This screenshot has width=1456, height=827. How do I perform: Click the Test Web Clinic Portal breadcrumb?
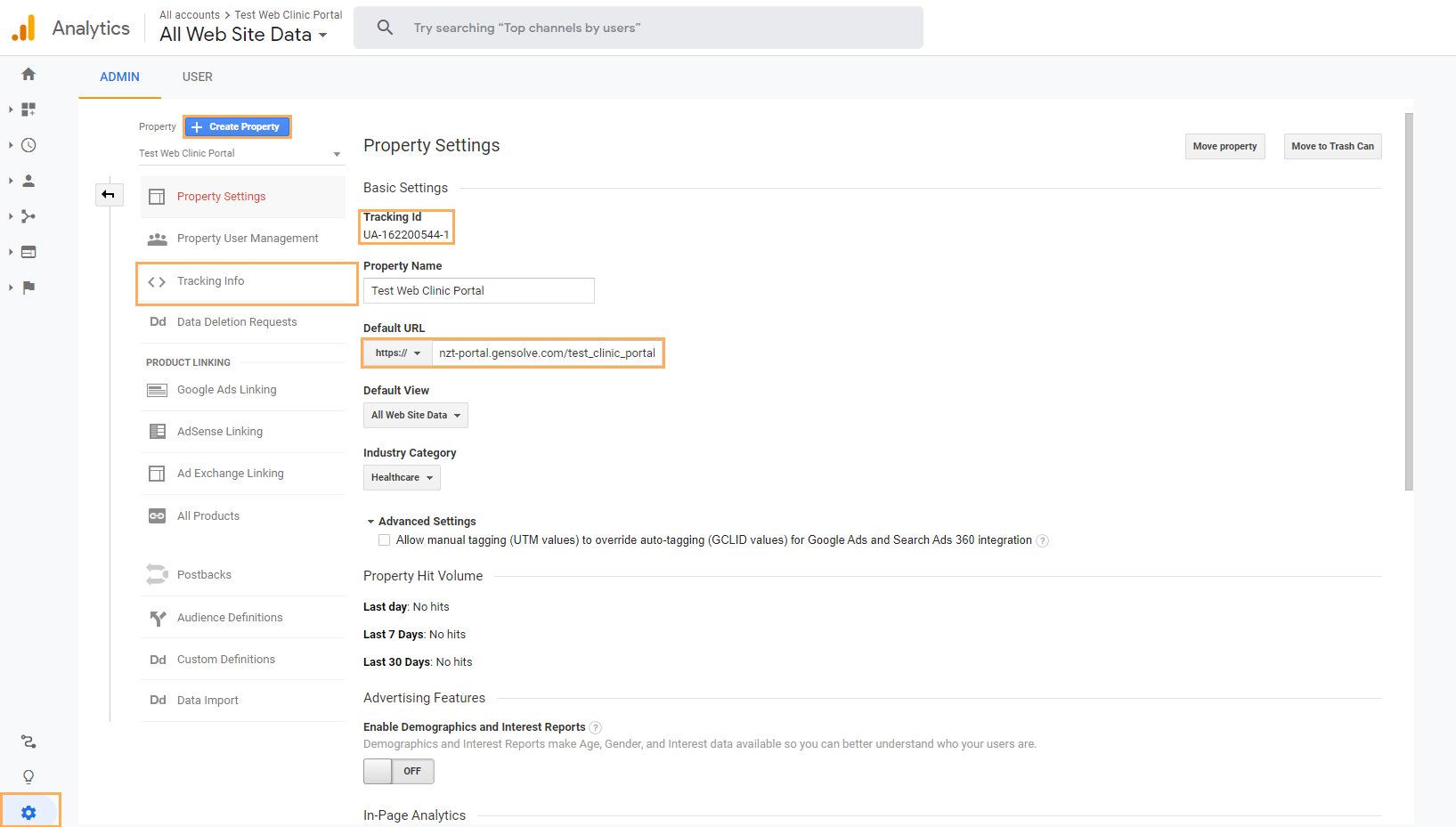point(289,15)
